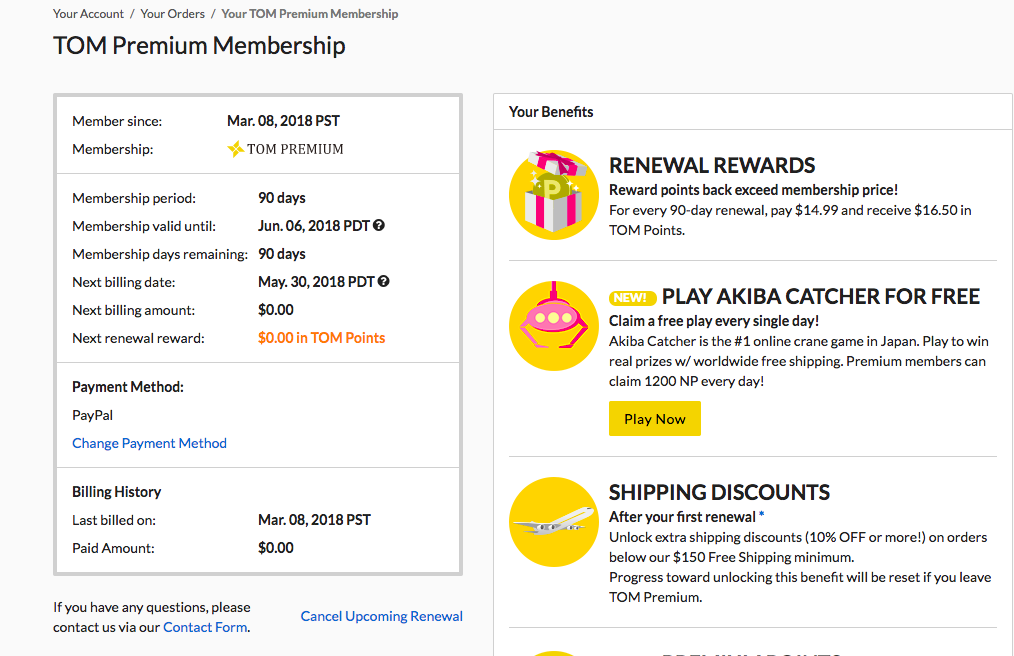
Task: Click the Paid Amount: label
Action: pos(113,549)
